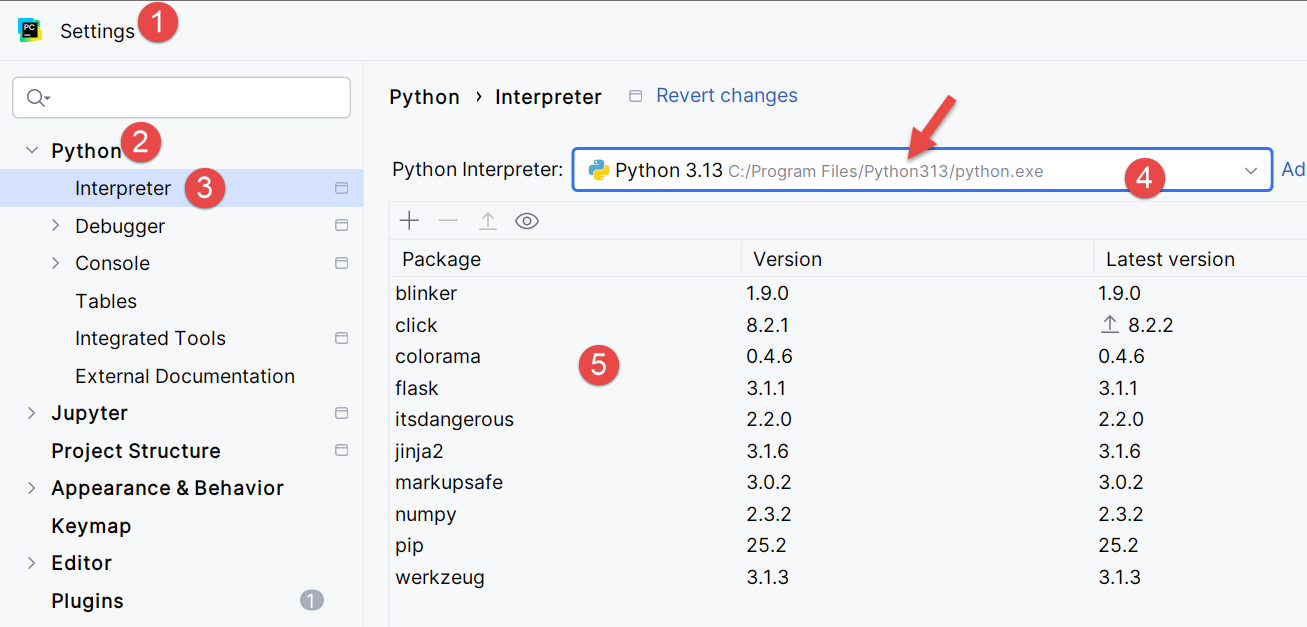Click the Python breadcrumb link
This screenshot has width=1307, height=627.
point(424,97)
